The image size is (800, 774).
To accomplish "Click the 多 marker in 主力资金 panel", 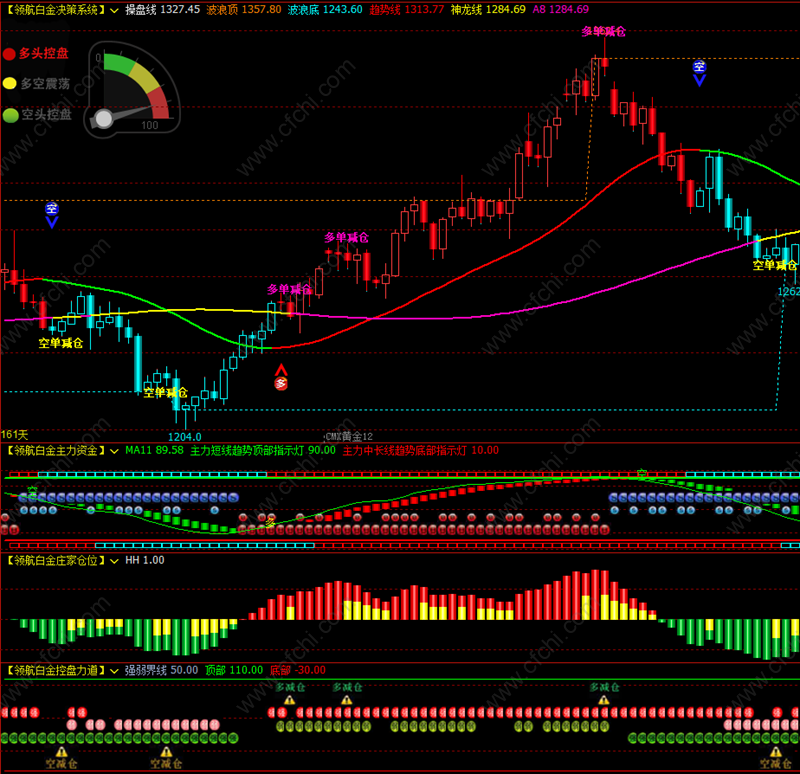I will click(x=270, y=522).
